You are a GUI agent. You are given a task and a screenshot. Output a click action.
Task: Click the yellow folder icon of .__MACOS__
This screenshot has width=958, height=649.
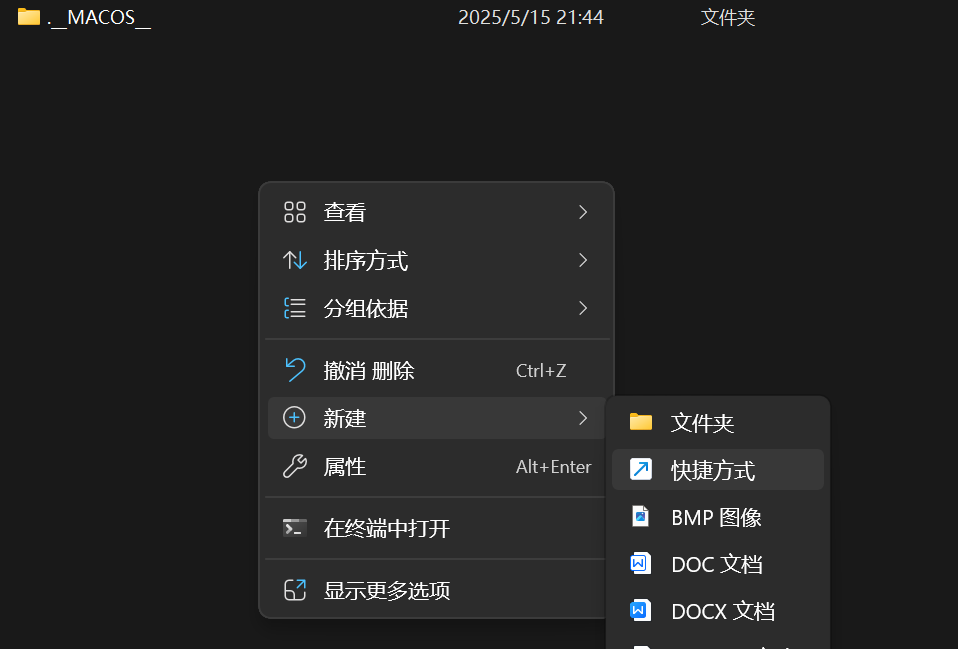pos(29,17)
